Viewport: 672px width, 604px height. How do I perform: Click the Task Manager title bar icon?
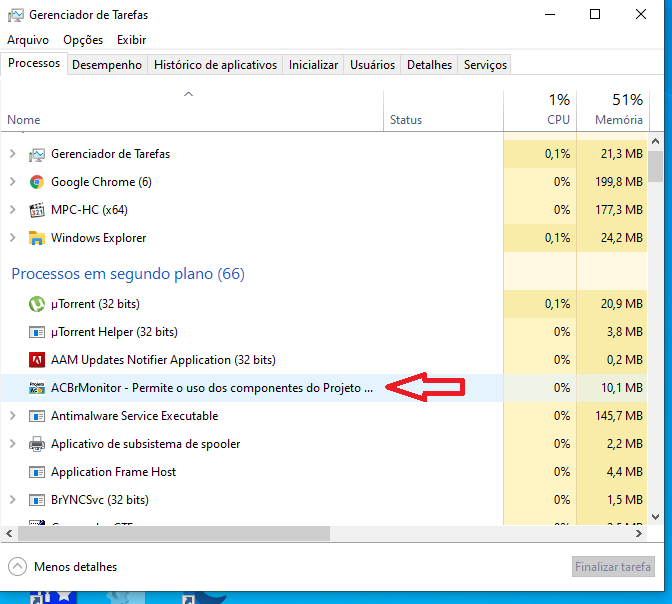15,15
